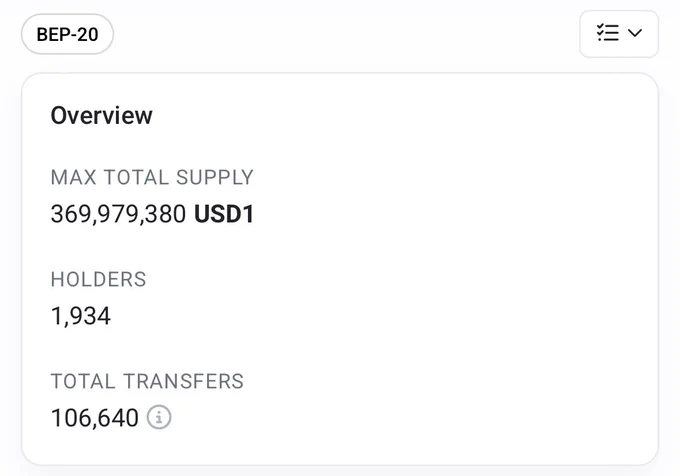Select the 369,979,380 supply value

tap(118, 214)
